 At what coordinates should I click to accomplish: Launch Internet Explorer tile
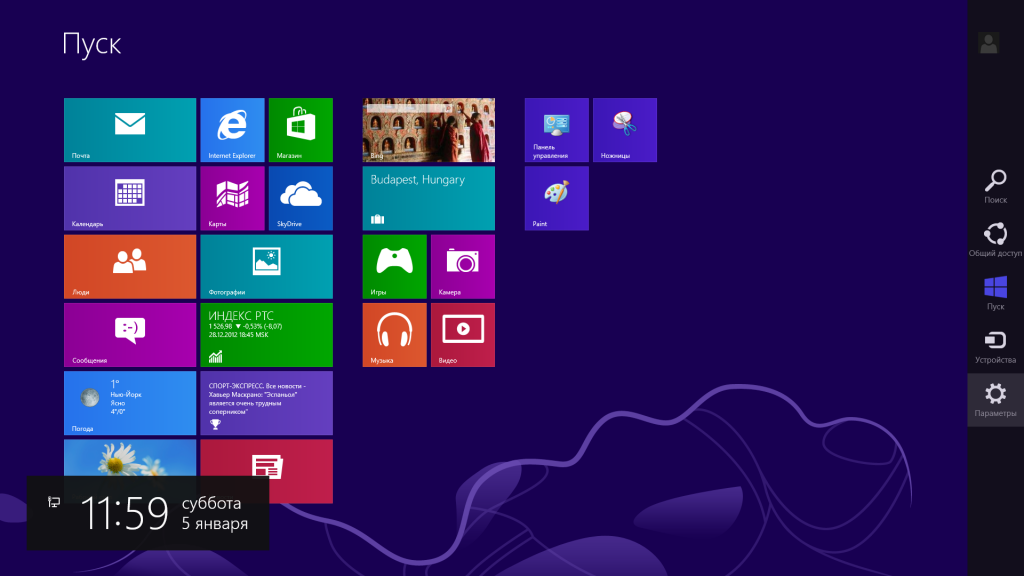click(x=232, y=130)
